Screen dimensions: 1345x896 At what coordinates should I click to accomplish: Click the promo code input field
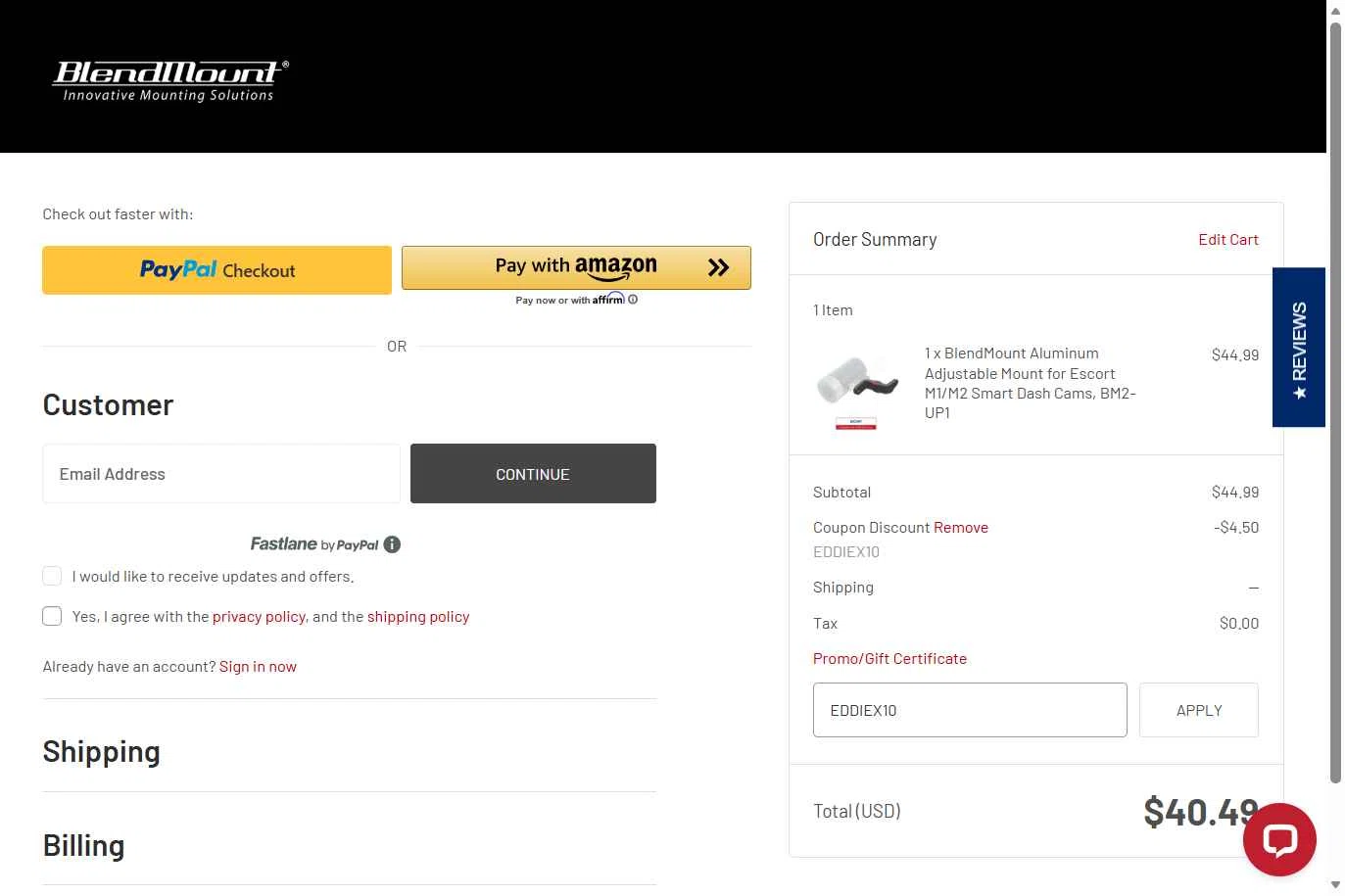[x=970, y=710]
